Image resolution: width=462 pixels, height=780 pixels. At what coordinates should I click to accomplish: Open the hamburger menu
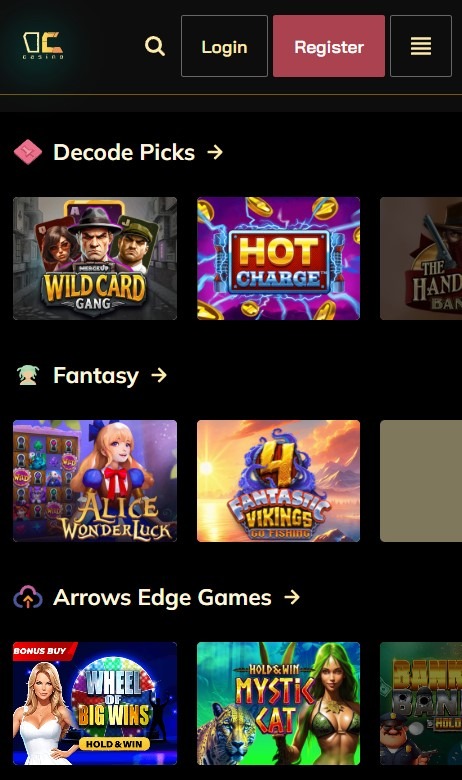[x=421, y=46]
